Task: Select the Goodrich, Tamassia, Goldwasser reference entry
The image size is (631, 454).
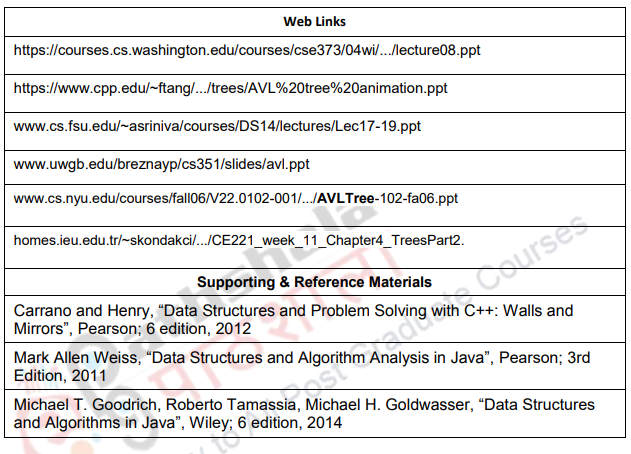Action: click(x=304, y=413)
